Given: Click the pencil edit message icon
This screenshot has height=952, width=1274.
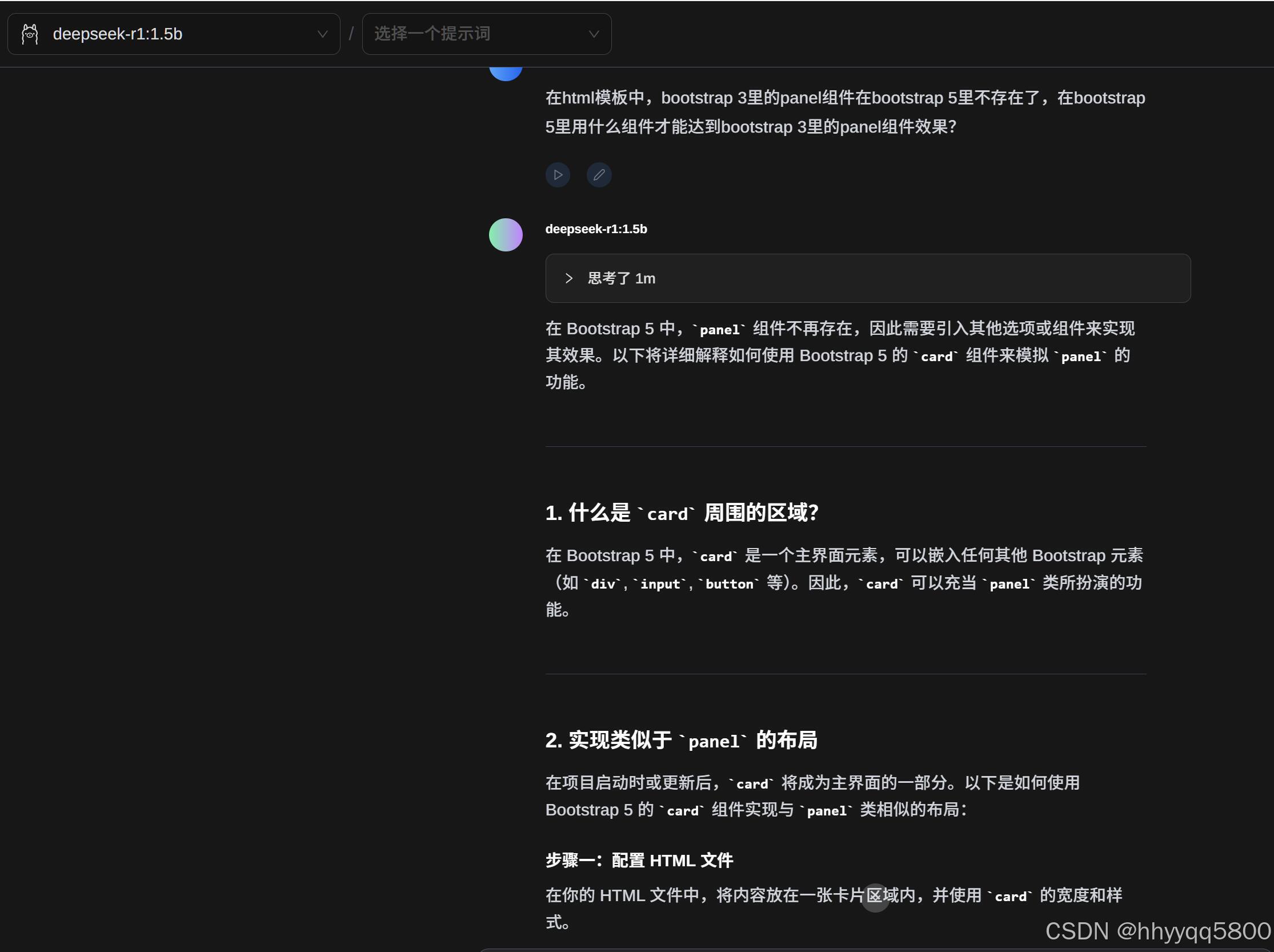Looking at the screenshot, I should coord(599,174).
